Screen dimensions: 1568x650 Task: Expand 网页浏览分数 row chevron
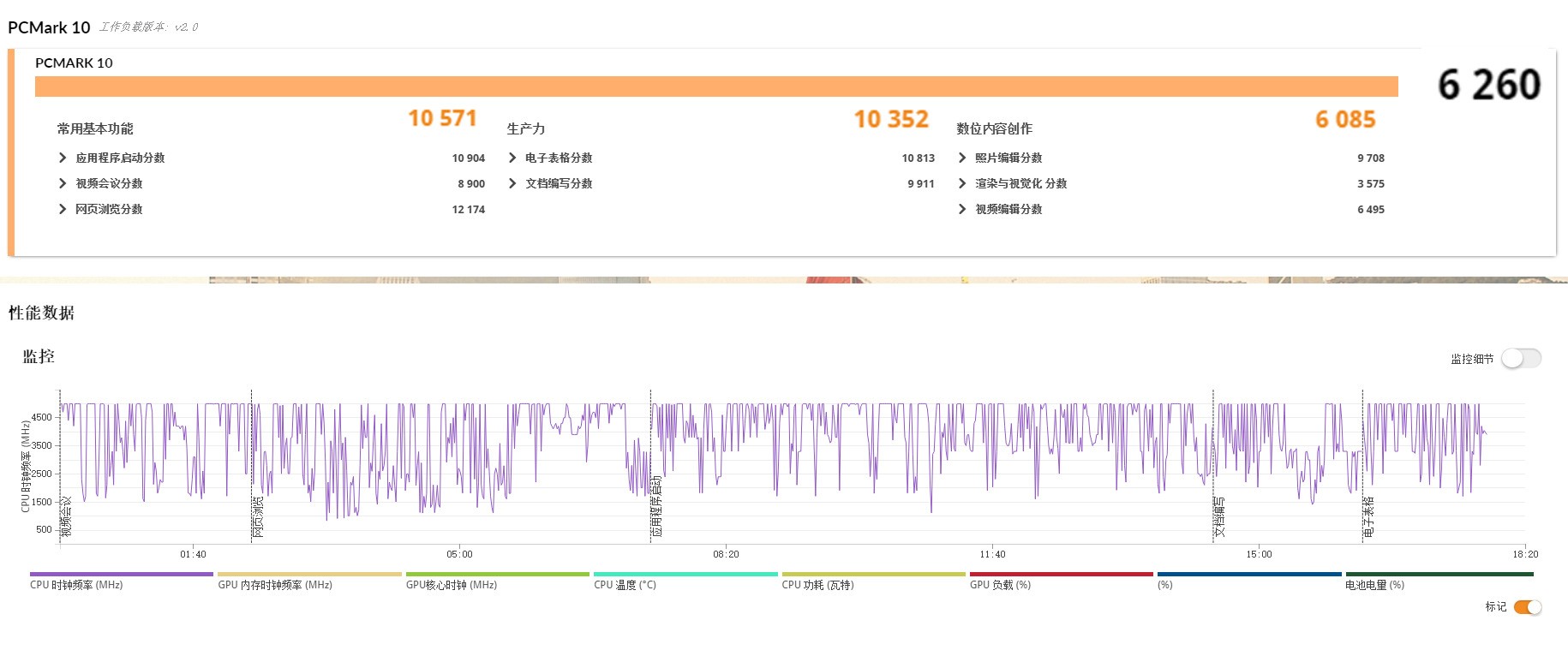63,209
